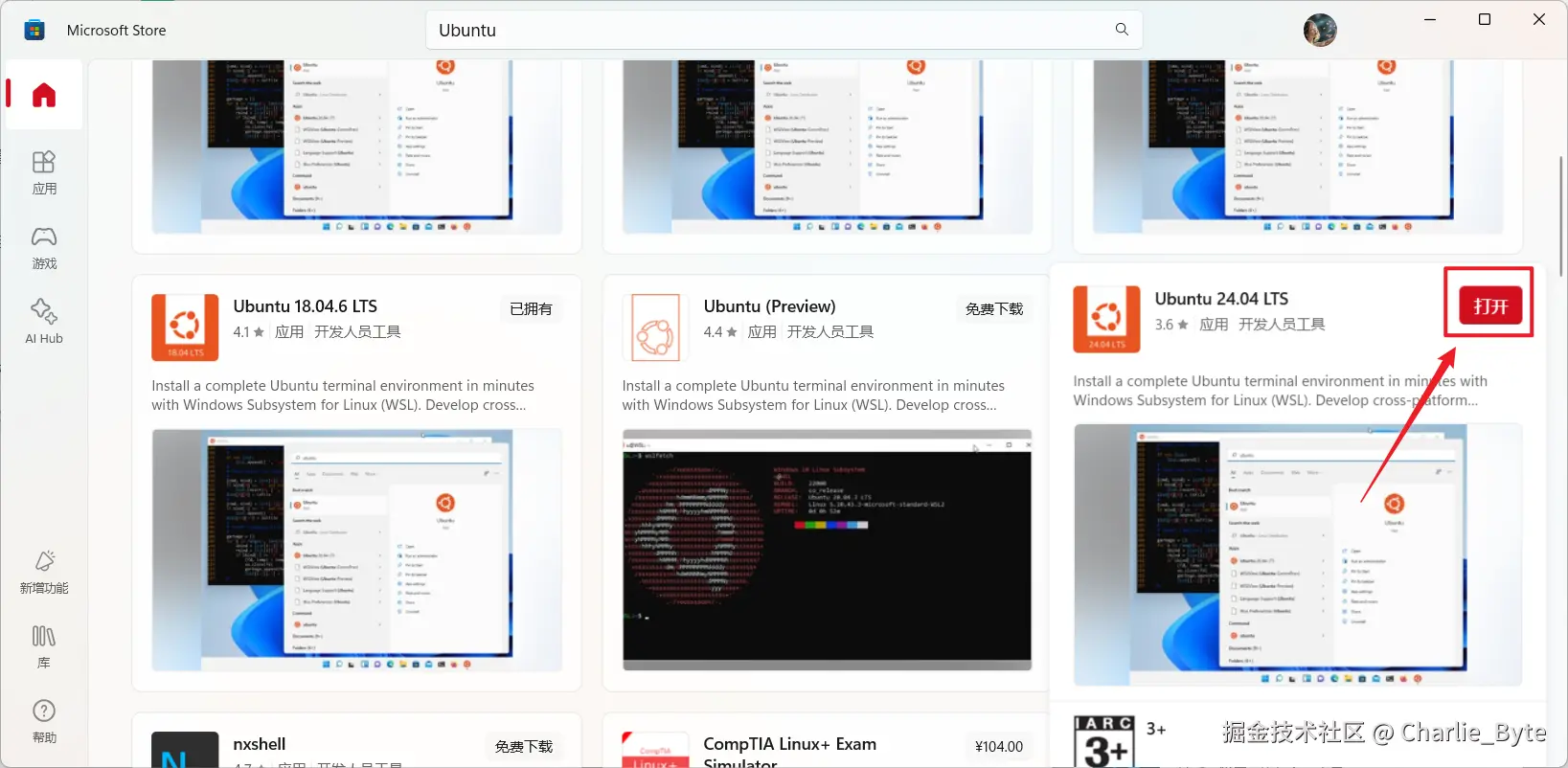The image size is (1568, 768).
Task: Open the 游戏 (Games) section
Action: 44,248
